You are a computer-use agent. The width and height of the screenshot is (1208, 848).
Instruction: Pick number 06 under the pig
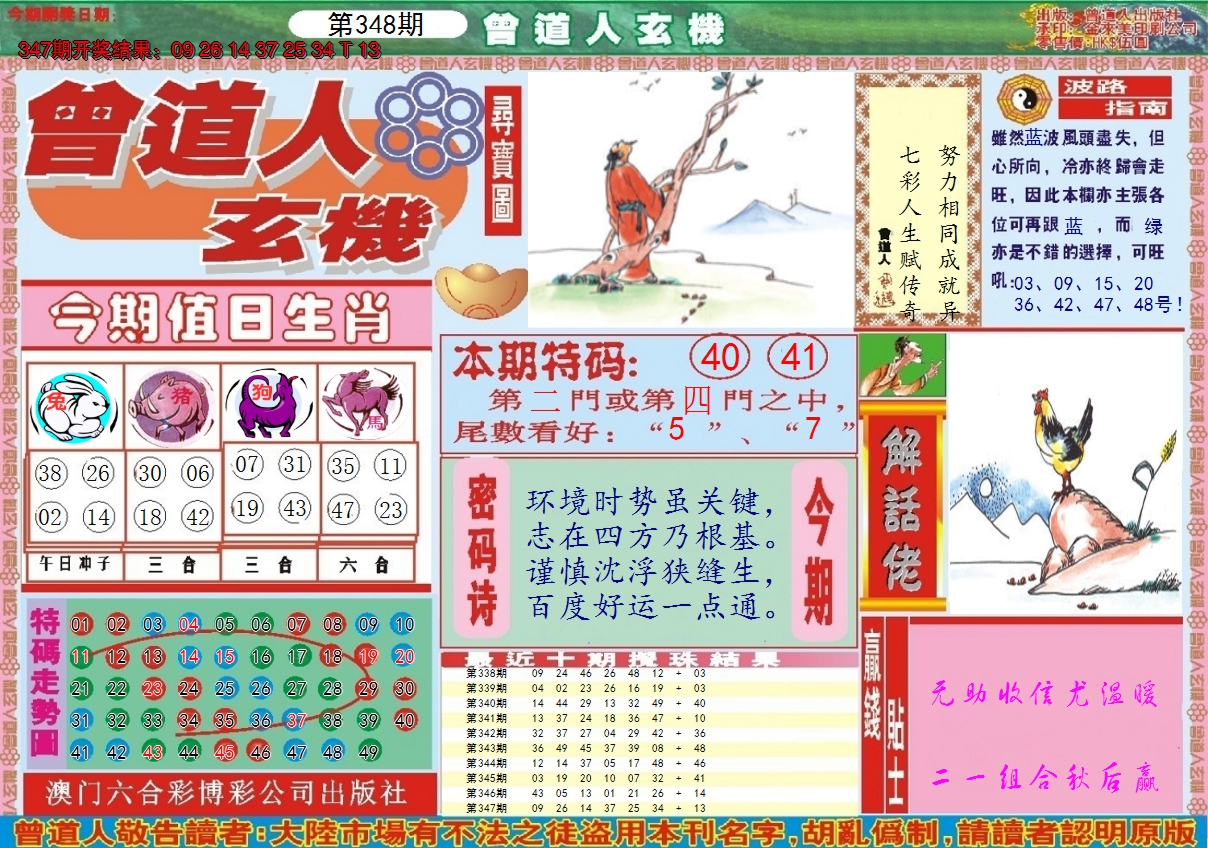[x=197, y=473]
